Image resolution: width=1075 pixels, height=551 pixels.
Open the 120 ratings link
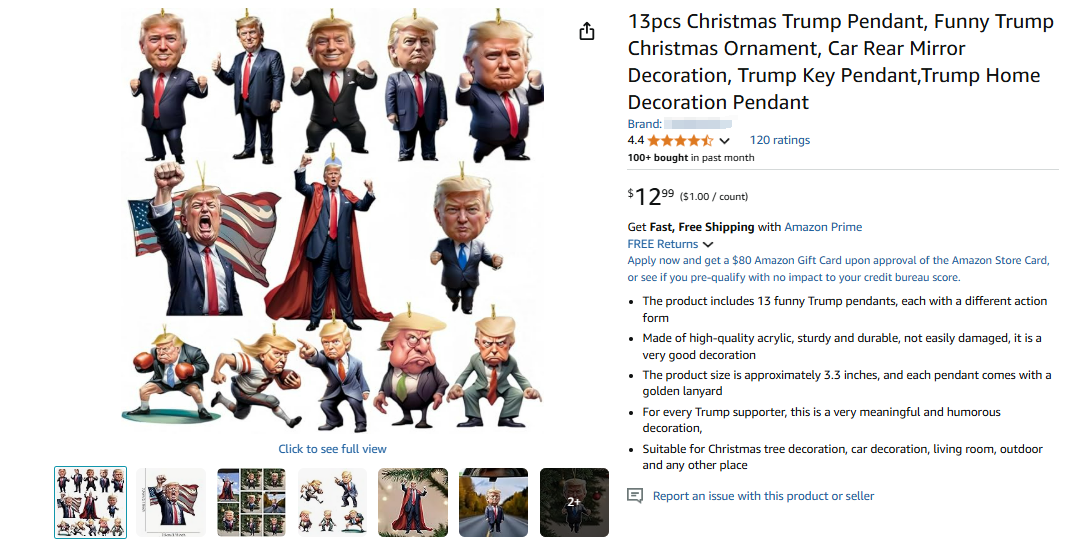click(x=780, y=140)
